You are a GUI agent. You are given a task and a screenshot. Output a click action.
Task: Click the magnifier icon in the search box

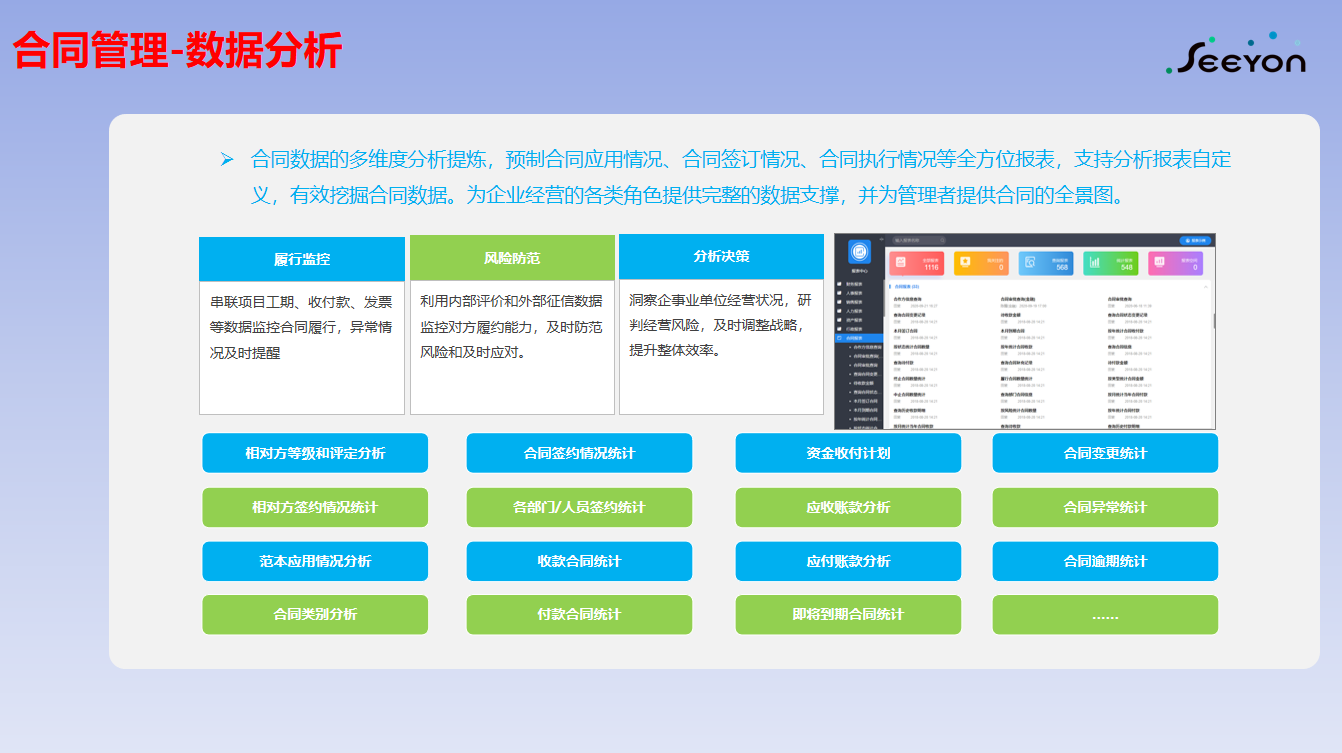944,240
